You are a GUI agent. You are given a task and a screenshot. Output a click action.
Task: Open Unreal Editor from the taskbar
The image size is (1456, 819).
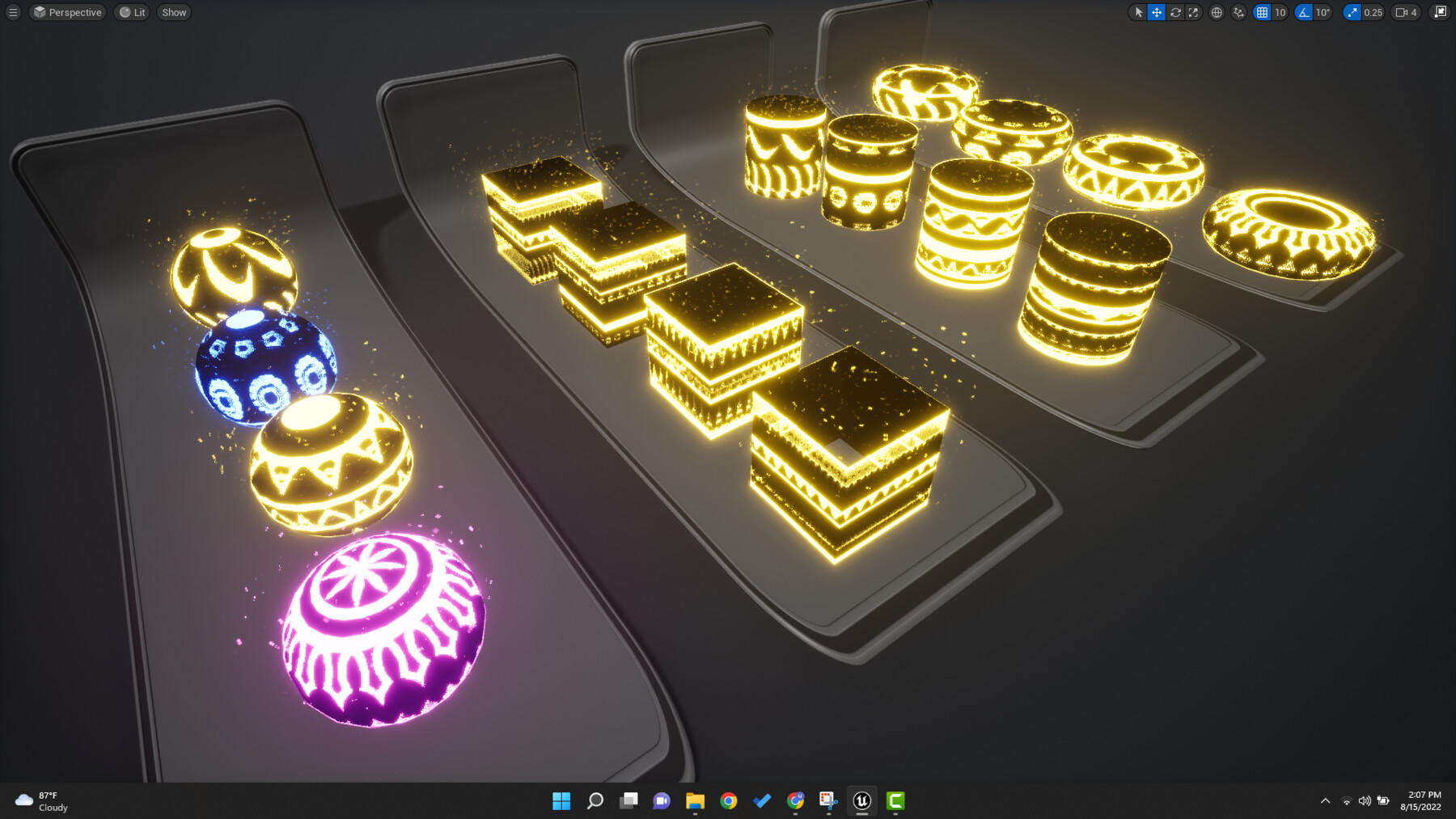pyautogui.click(x=861, y=801)
